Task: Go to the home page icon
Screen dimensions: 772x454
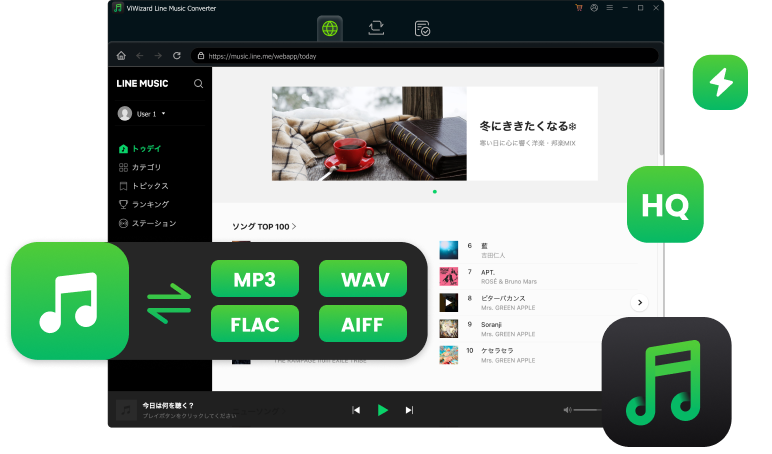Action: [121, 56]
